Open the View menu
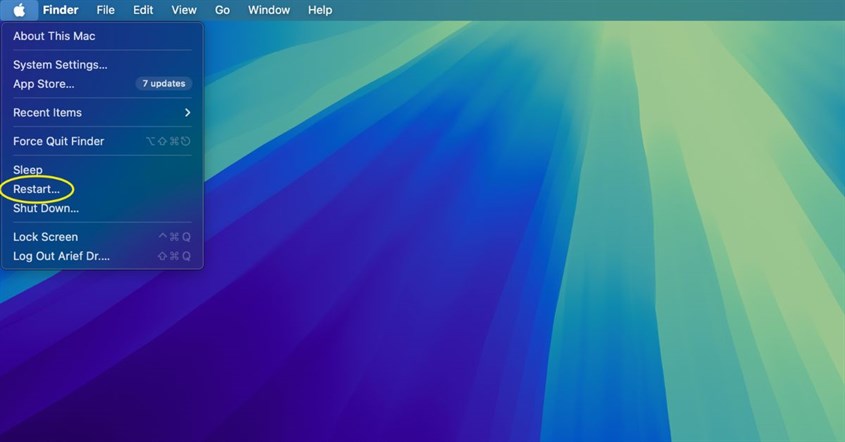Image resolution: width=845 pixels, height=442 pixels. [x=184, y=10]
